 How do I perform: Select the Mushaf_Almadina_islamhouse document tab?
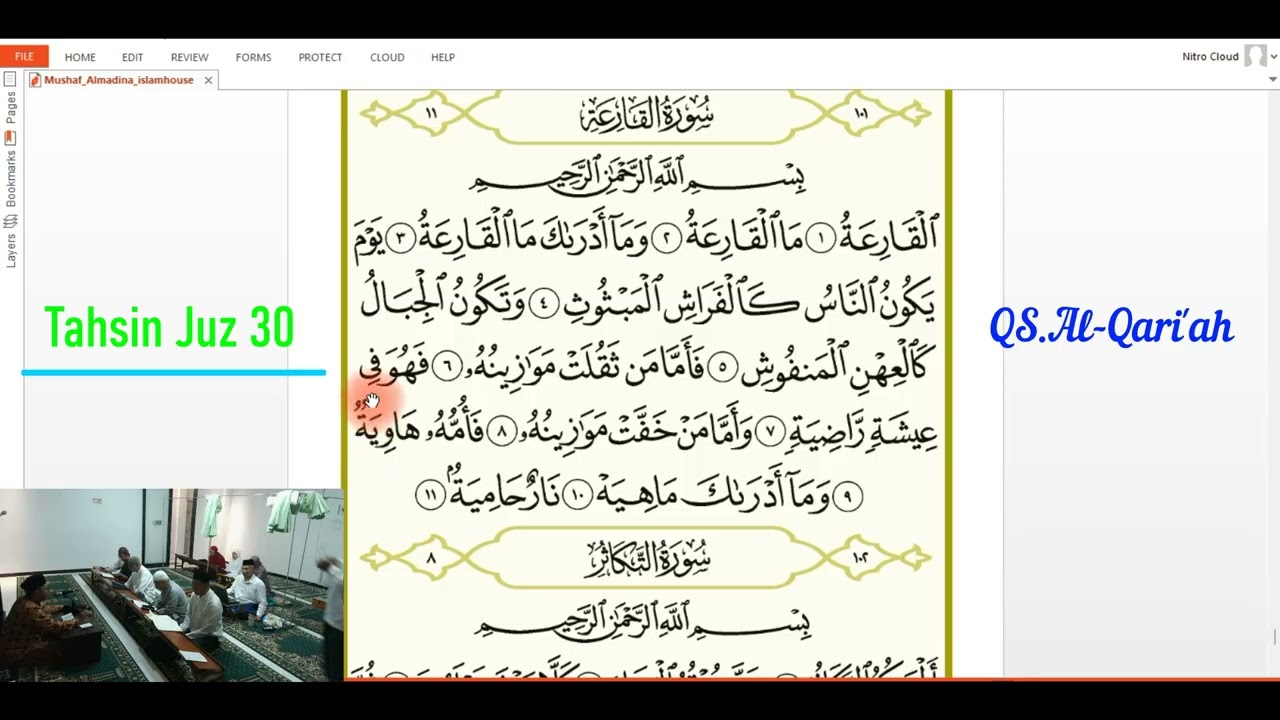point(119,80)
